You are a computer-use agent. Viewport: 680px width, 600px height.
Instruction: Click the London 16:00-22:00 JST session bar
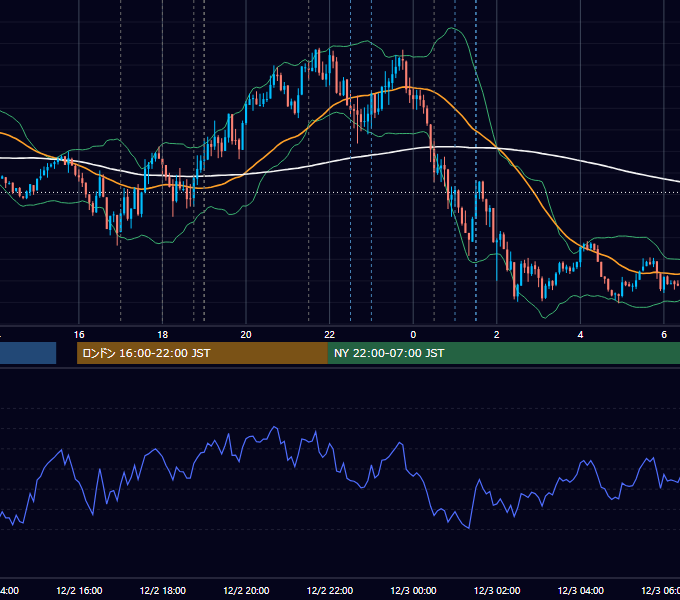[x=202, y=353]
